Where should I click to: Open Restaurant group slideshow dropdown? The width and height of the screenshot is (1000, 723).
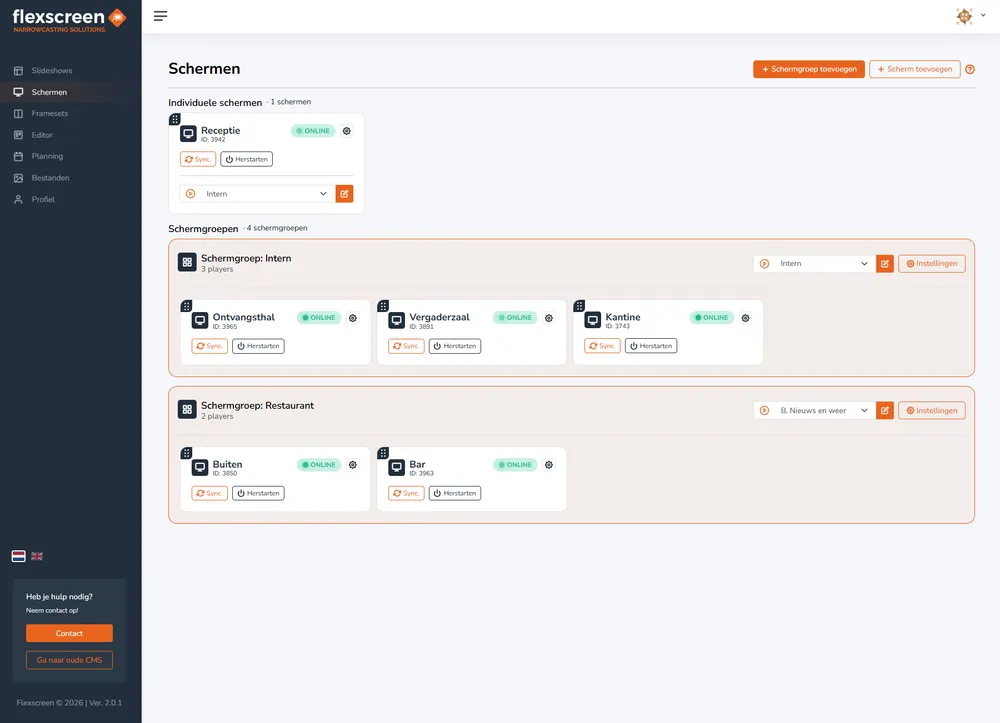click(814, 411)
